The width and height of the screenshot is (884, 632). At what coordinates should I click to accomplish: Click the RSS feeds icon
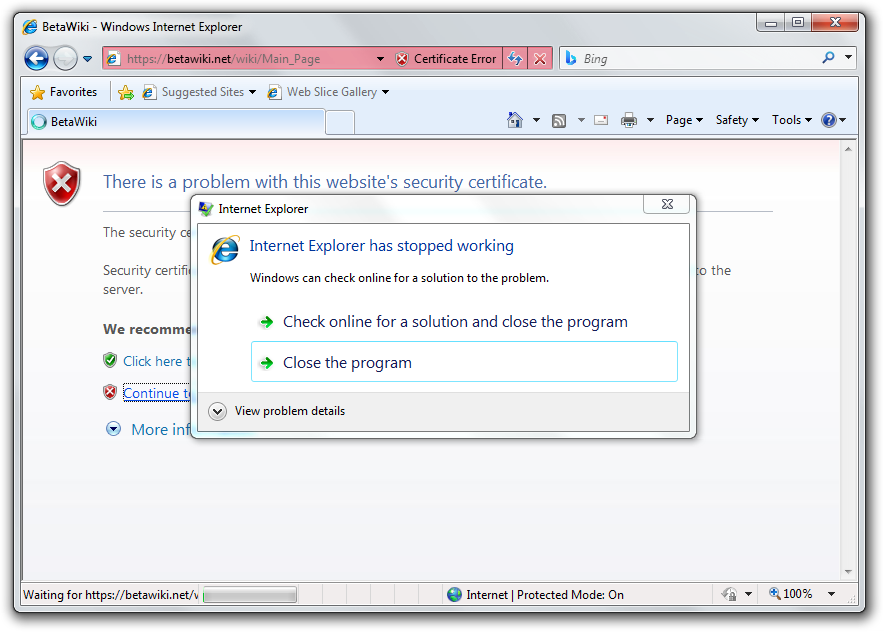point(559,121)
